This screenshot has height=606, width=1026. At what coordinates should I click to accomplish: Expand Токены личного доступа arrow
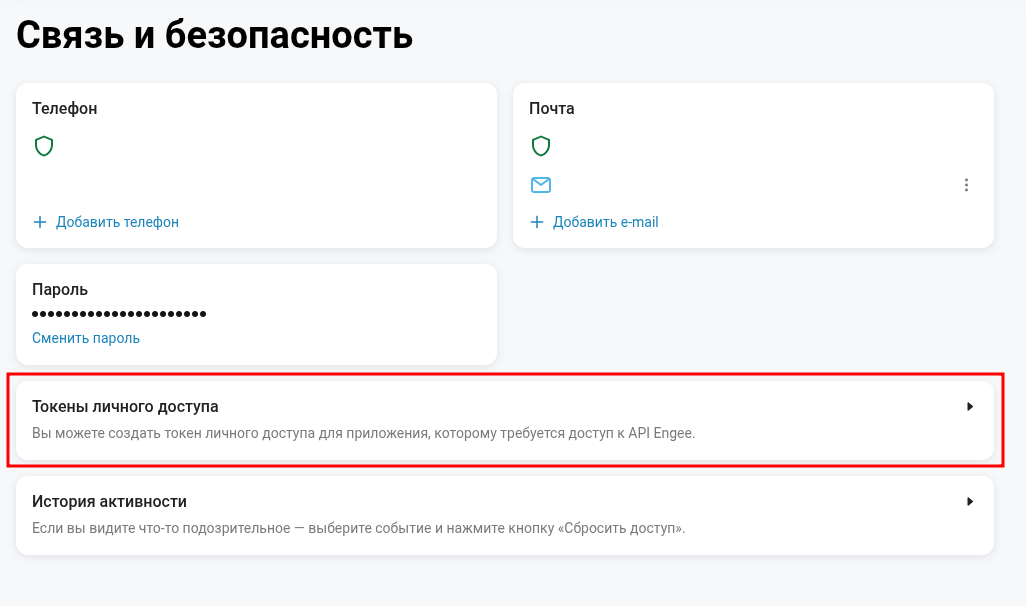pyautogui.click(x=970, y=406)
